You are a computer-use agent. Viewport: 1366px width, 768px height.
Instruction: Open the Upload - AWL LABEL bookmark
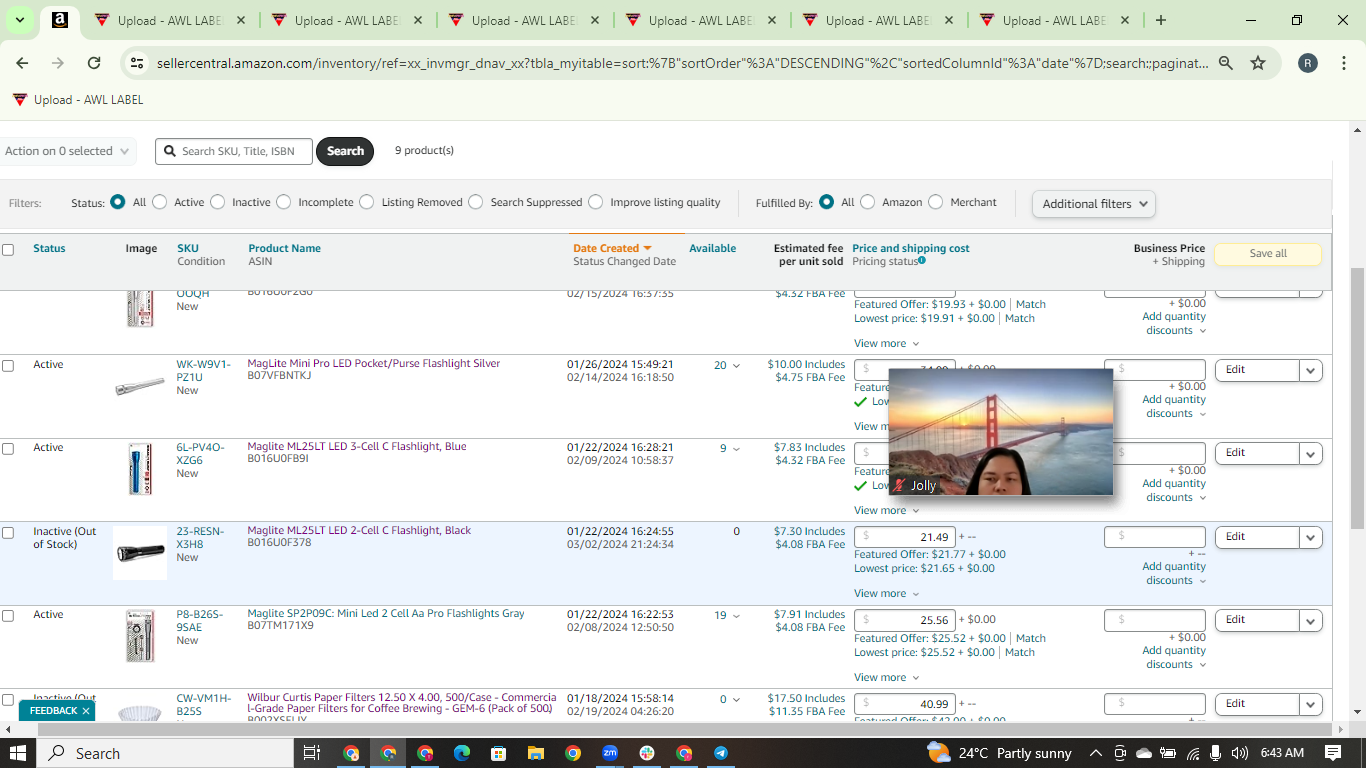78,100
